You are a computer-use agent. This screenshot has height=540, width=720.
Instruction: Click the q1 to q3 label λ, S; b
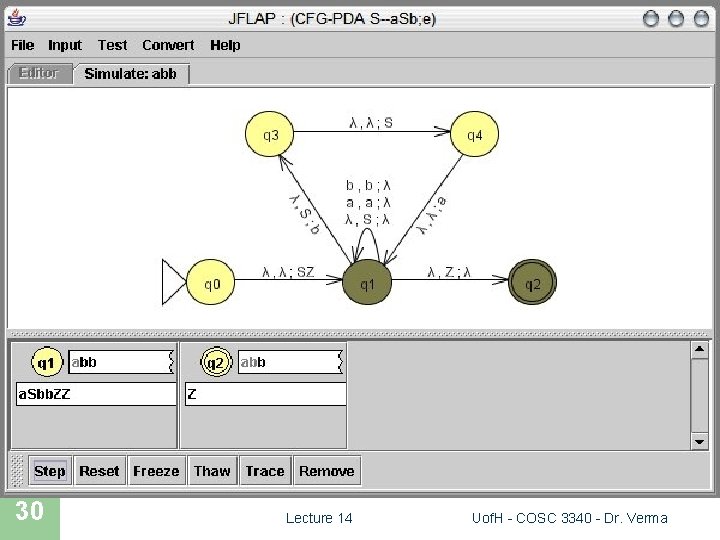click(304, 215)
